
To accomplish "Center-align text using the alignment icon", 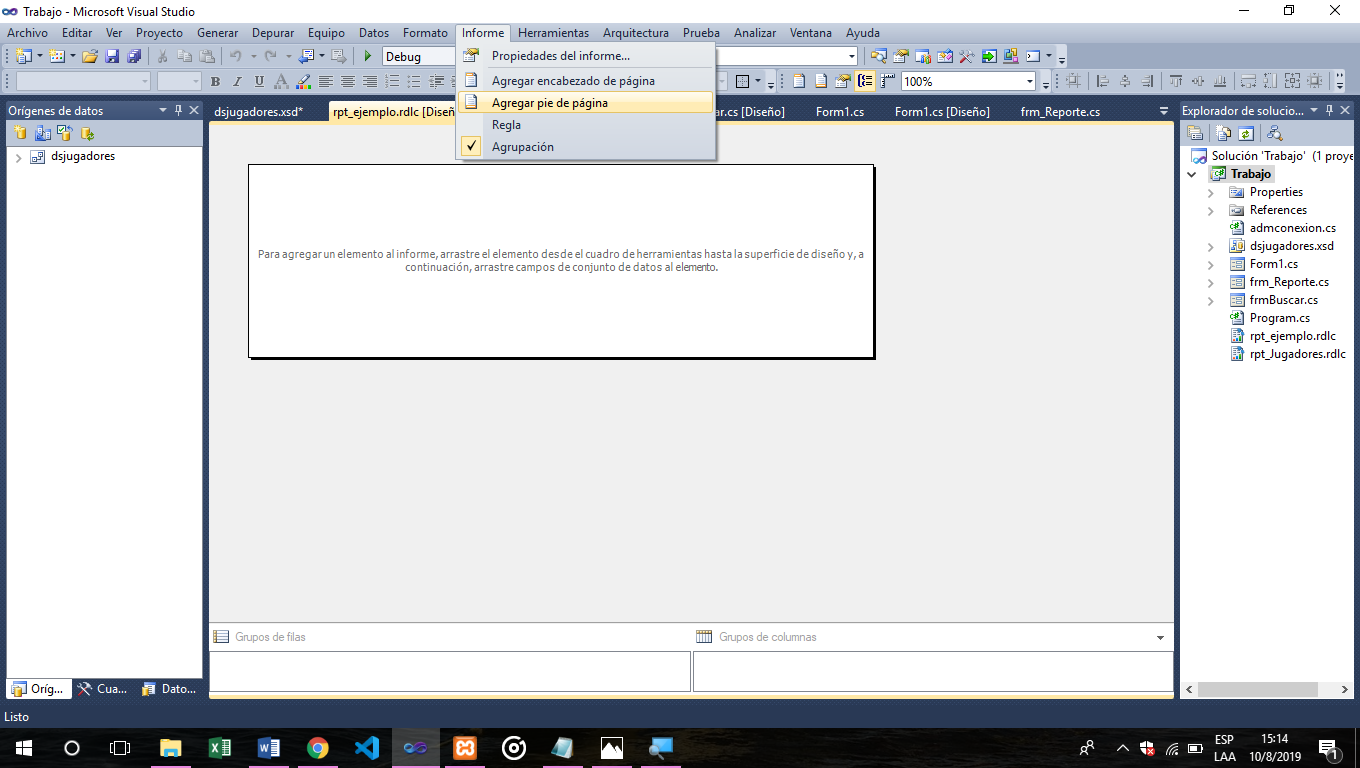I will pyautogui.click(x=347, y=81).
